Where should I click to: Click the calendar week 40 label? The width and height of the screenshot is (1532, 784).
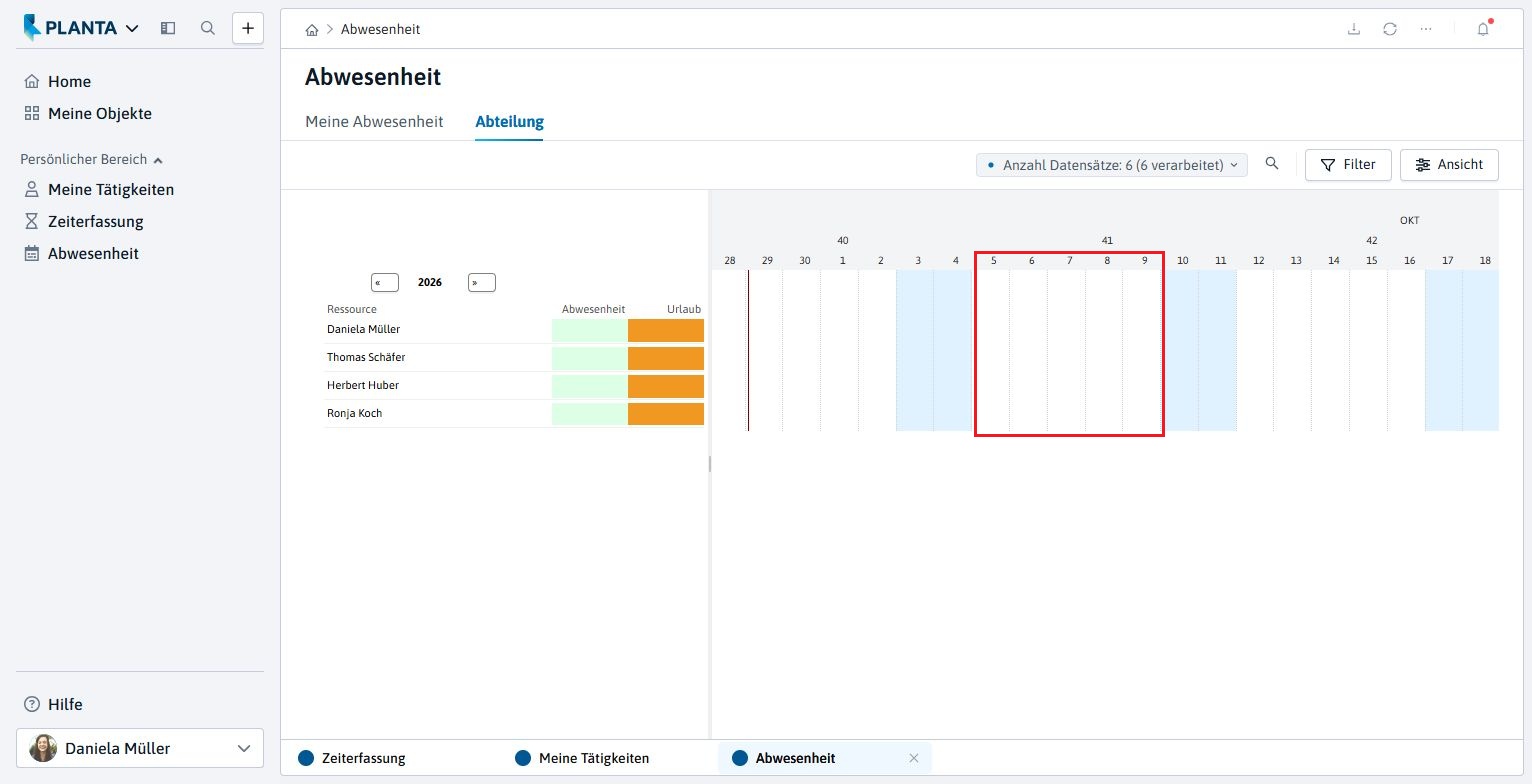[843, 241]
